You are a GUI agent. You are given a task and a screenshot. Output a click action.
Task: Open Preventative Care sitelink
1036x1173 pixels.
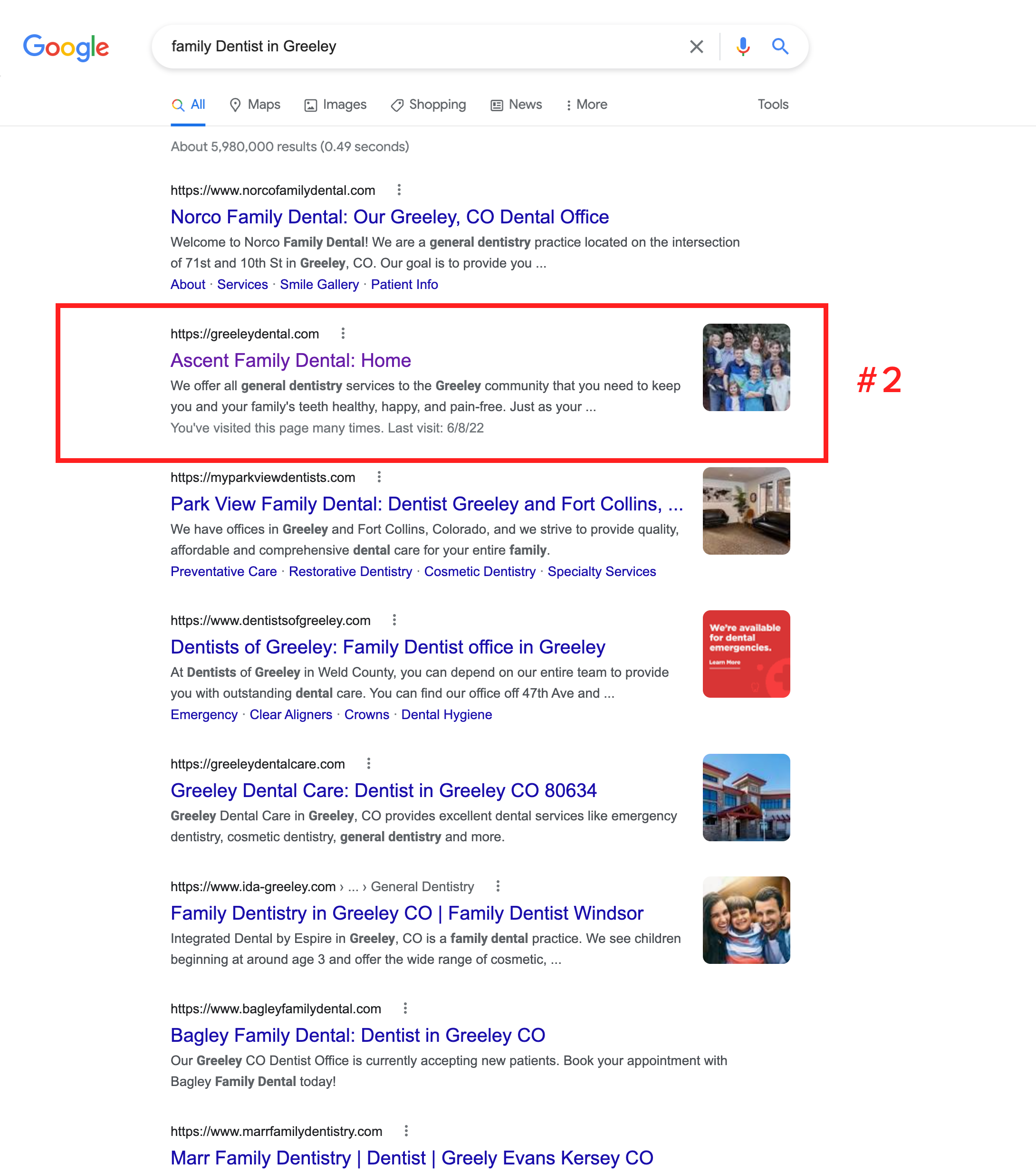click(223, 572)
